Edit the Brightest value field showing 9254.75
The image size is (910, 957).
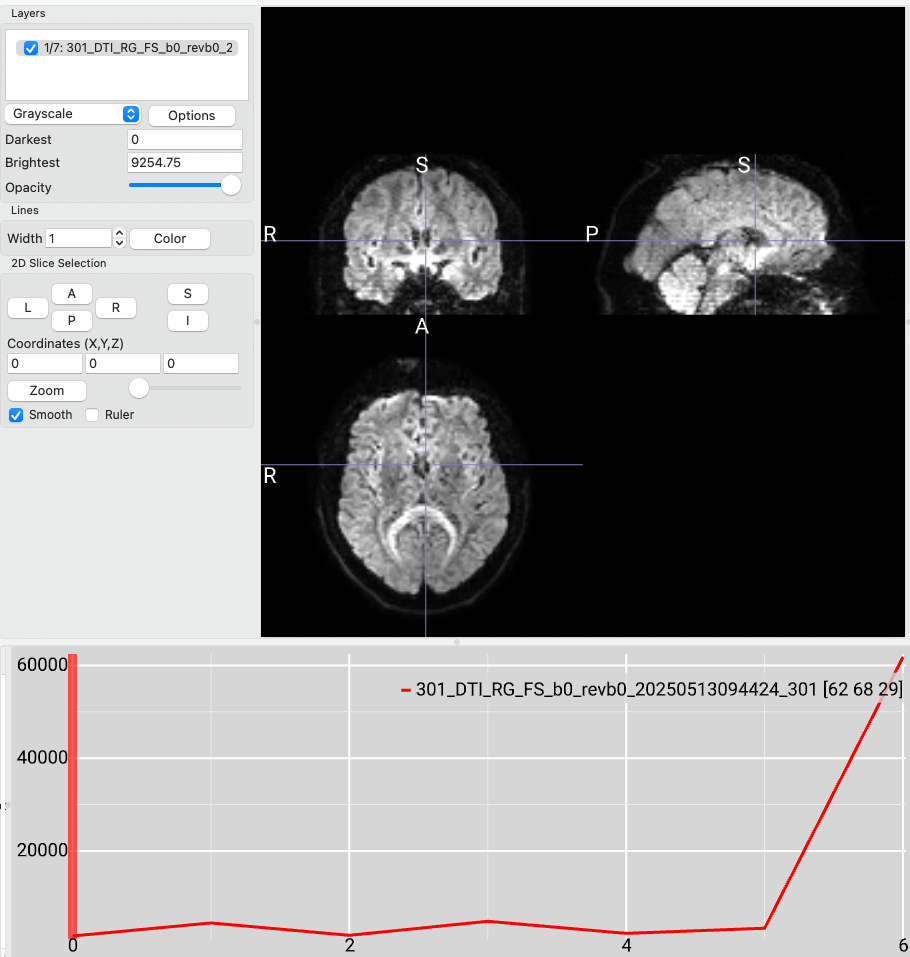coord(185,162)
